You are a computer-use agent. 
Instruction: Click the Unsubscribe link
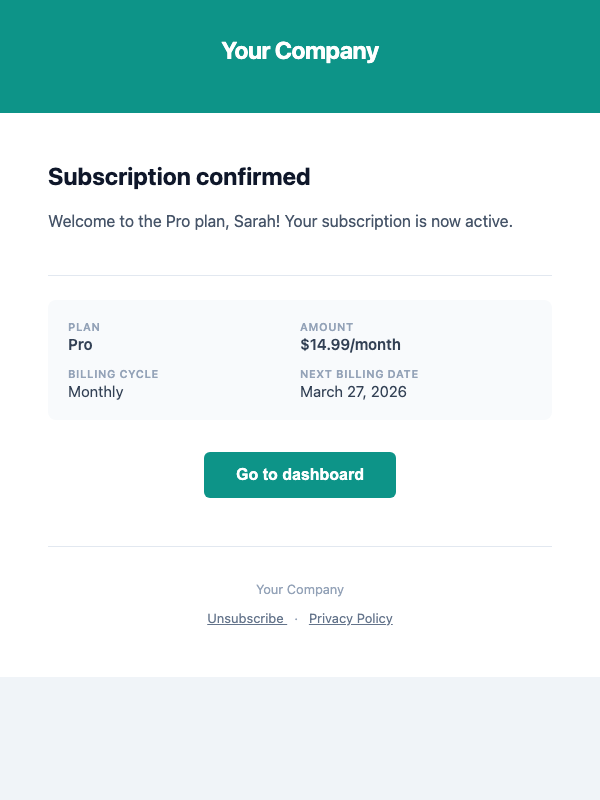click(246, 618)
